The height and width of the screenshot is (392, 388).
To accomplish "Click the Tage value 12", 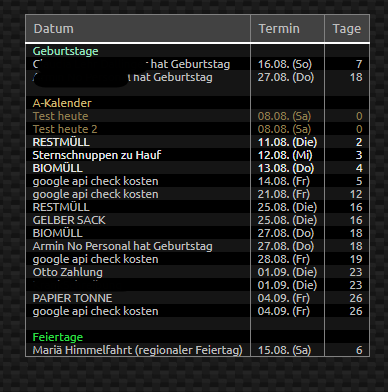I will pyautogui.click(x=356, y=194).
